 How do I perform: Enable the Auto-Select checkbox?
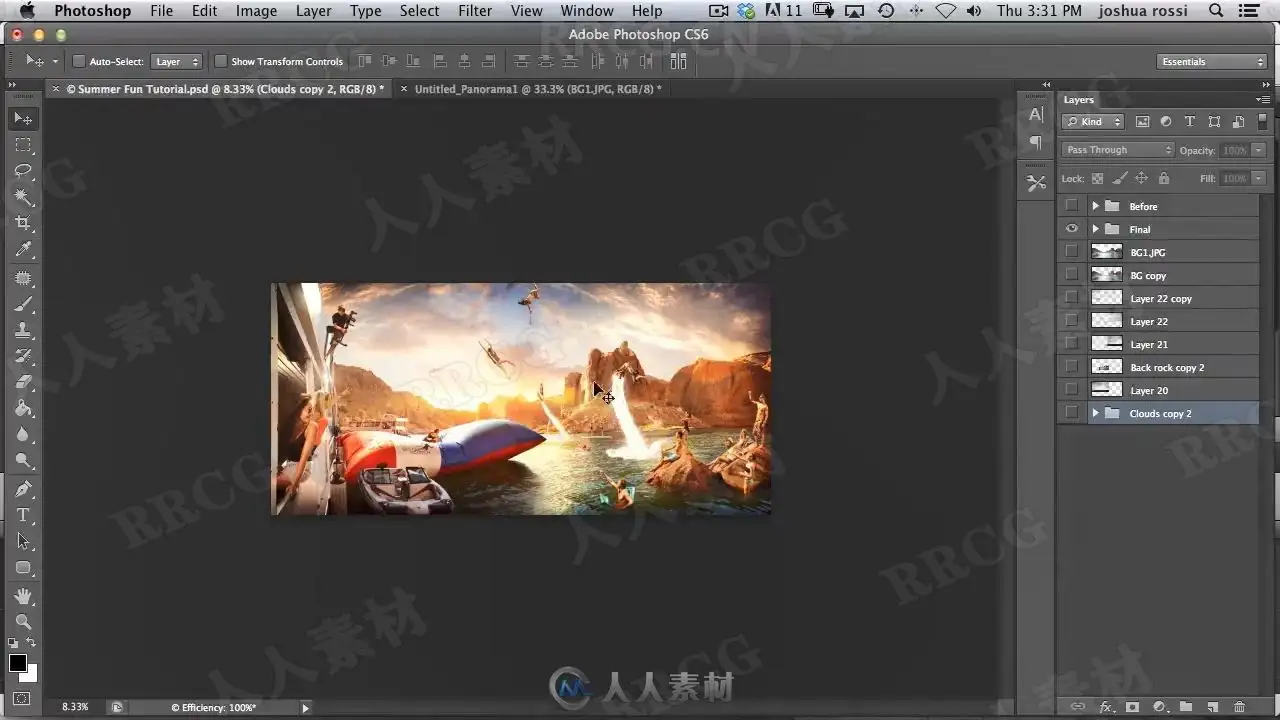[79, 61]
